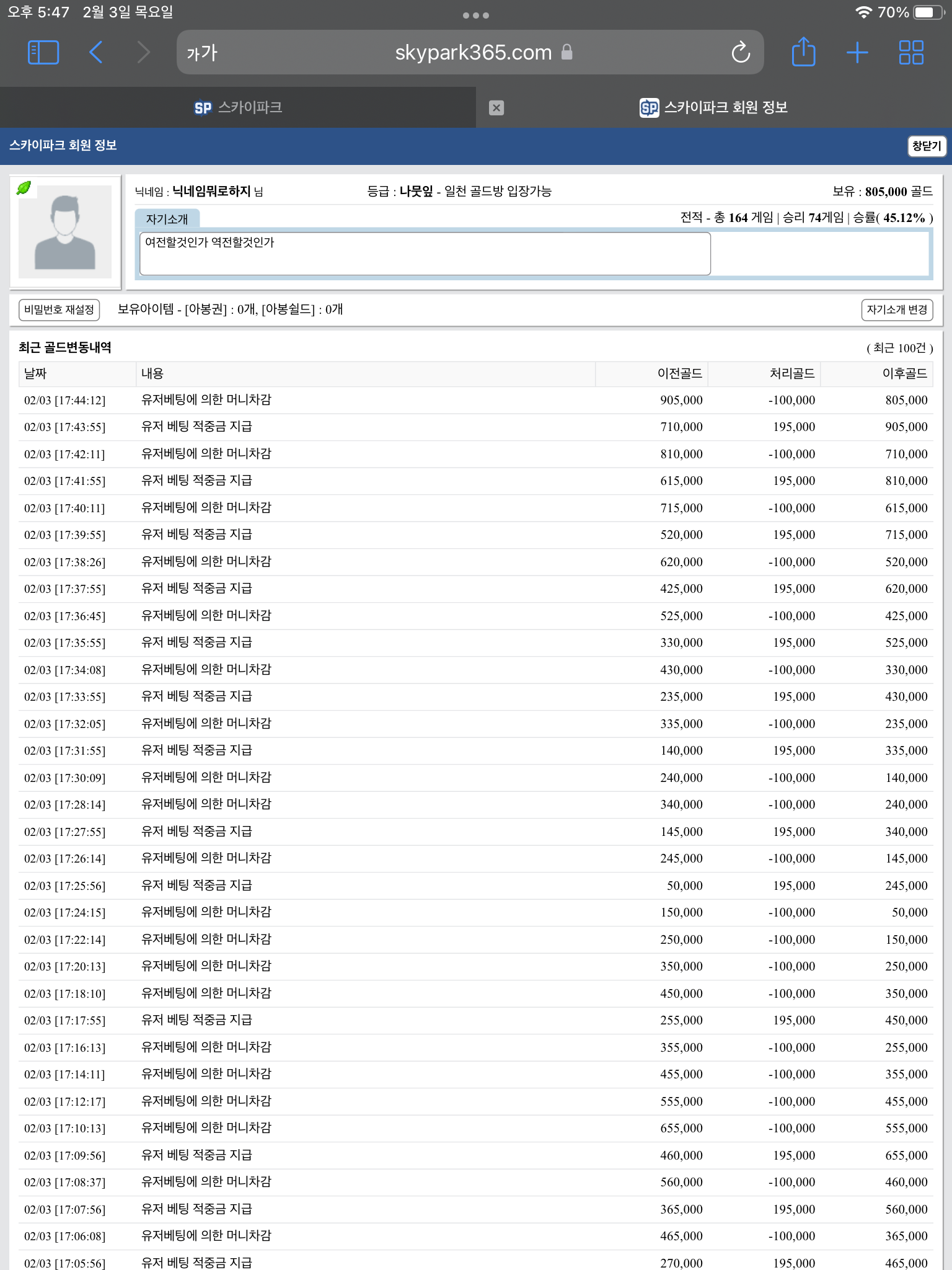
Task: Click the grade text 나뭇잎
Action: (416, 191)
